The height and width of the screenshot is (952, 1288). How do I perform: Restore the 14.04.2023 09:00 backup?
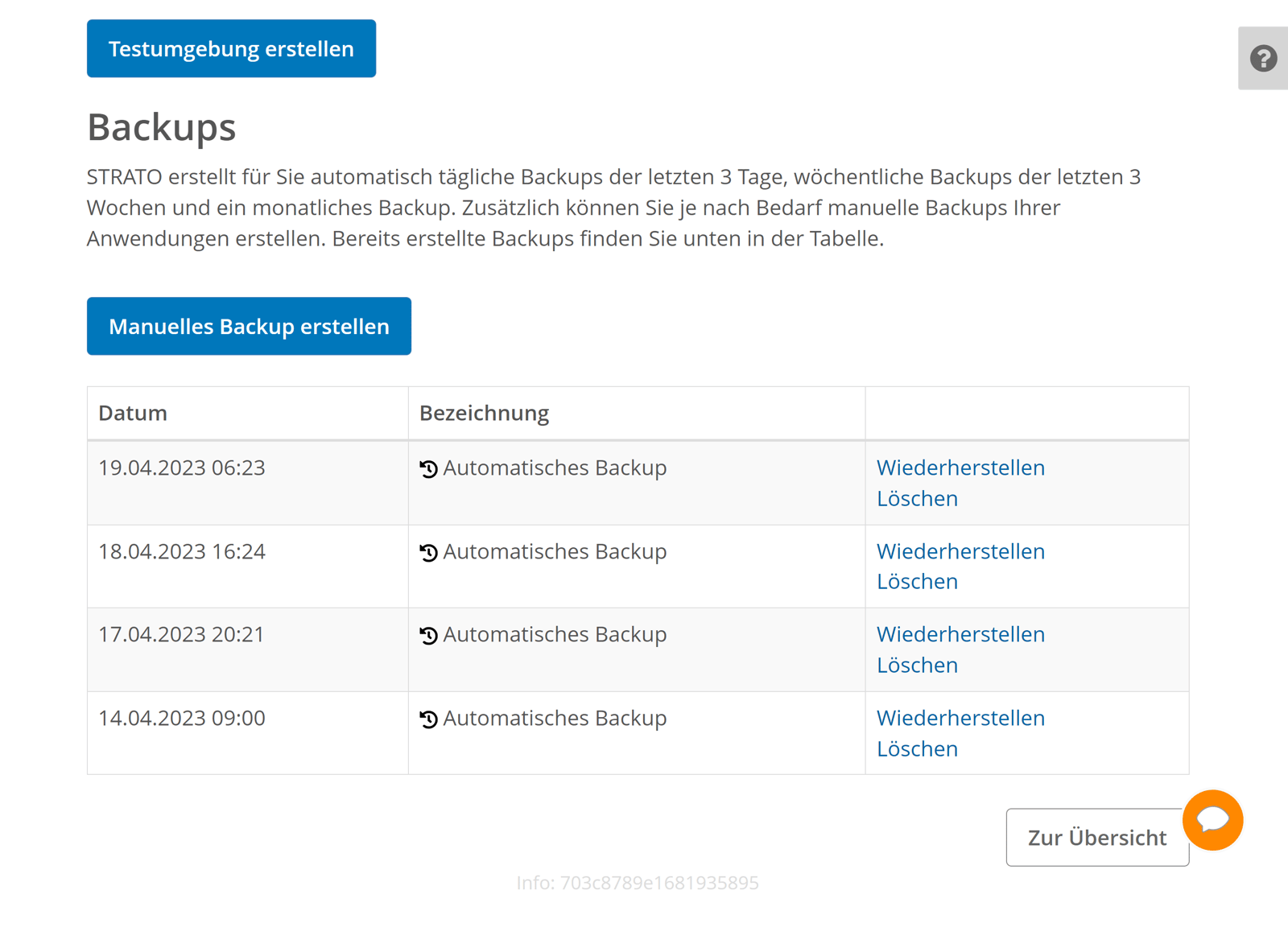(960, 718)
